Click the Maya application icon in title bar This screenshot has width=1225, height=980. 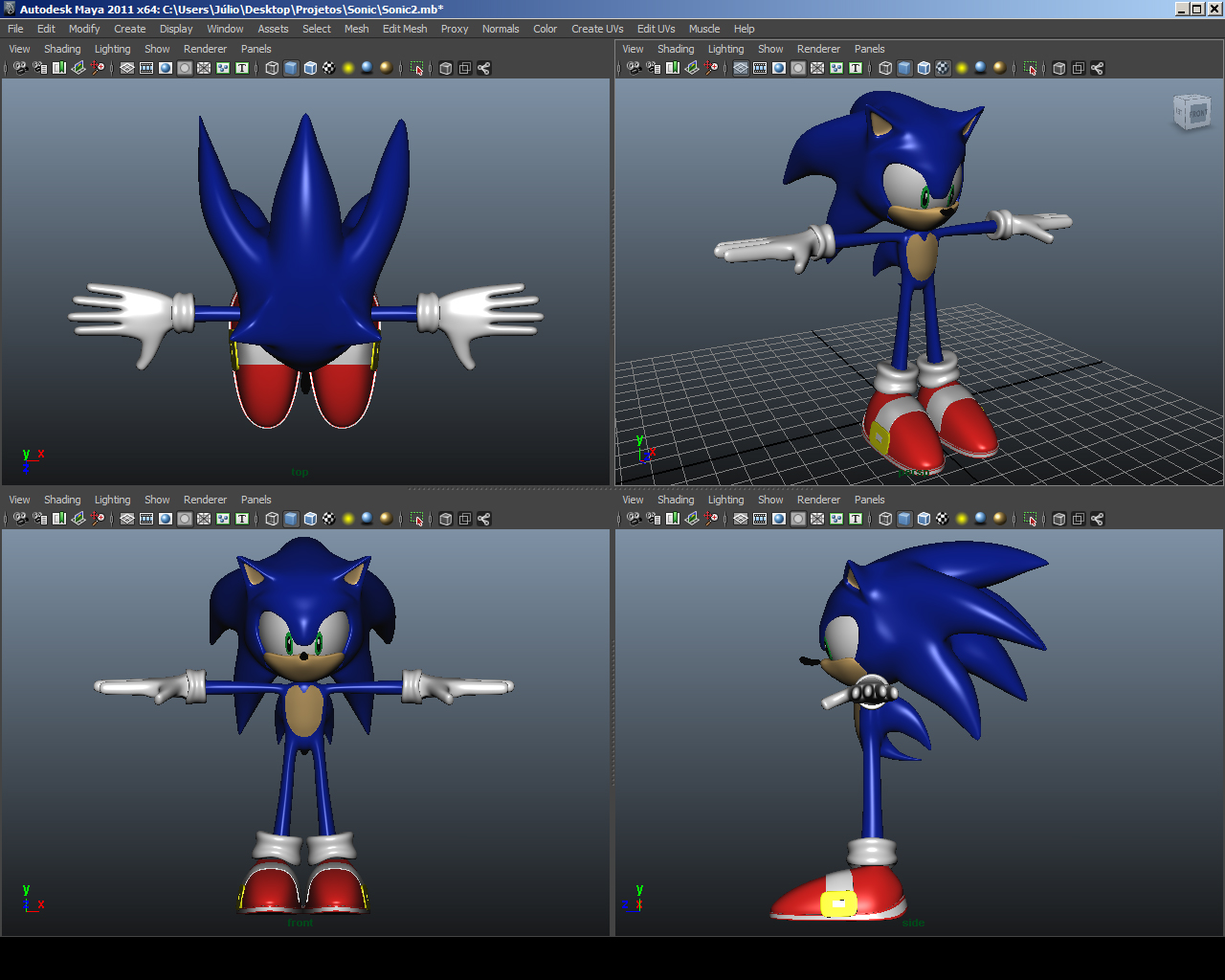10,9
